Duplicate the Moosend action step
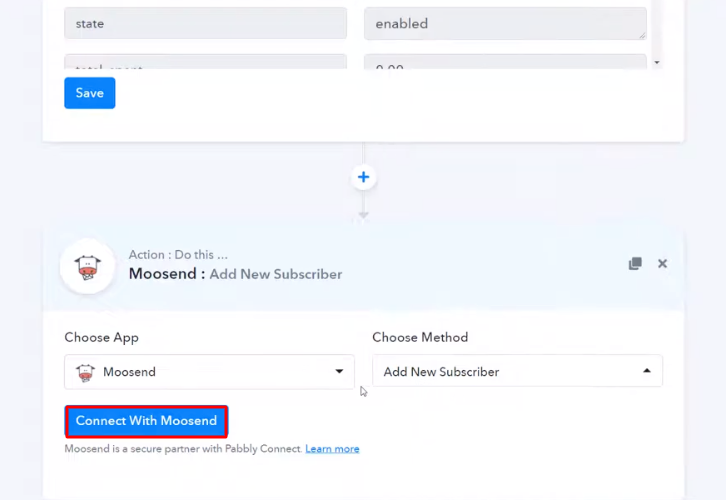 635,263
